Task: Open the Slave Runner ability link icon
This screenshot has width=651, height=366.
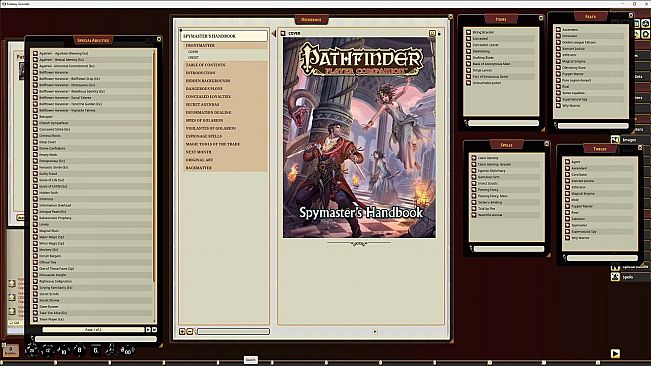Action: [35, 307]
